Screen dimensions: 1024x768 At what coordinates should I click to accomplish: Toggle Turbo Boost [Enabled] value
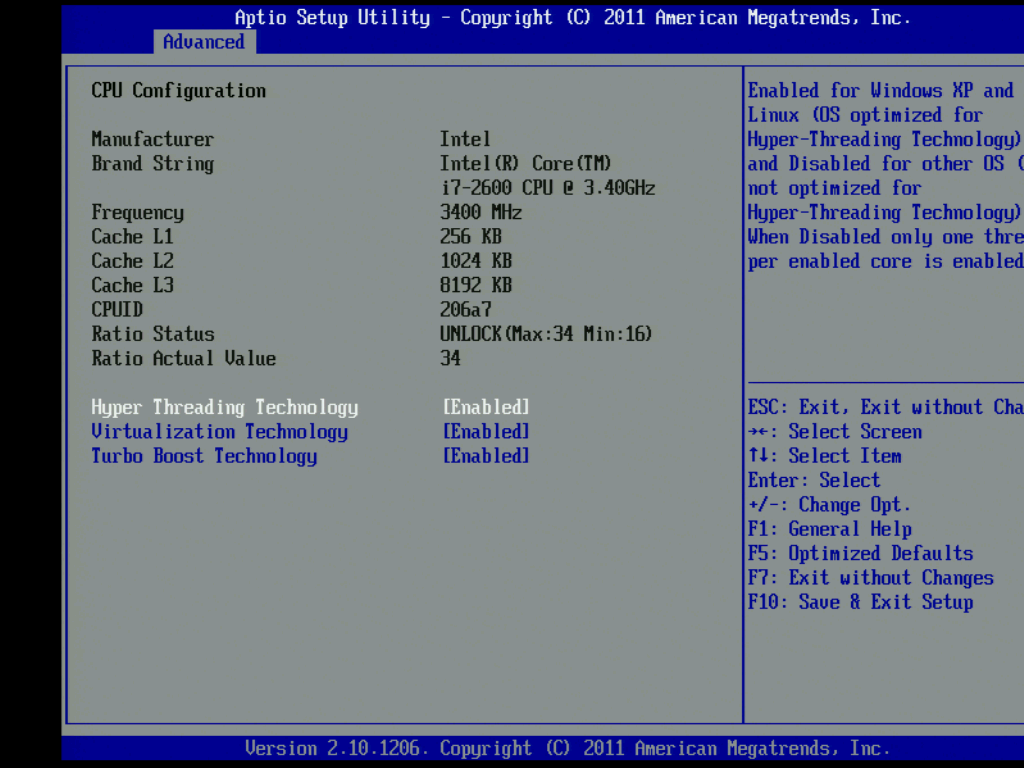(x=487, y=456)
